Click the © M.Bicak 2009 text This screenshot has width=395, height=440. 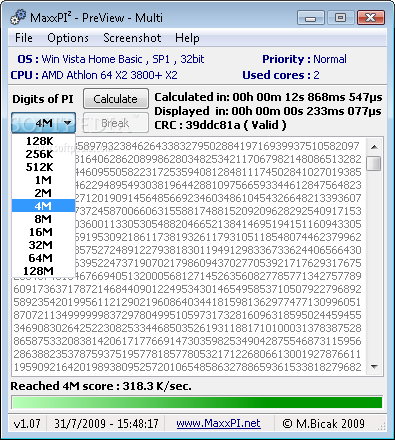coord(323,424)
